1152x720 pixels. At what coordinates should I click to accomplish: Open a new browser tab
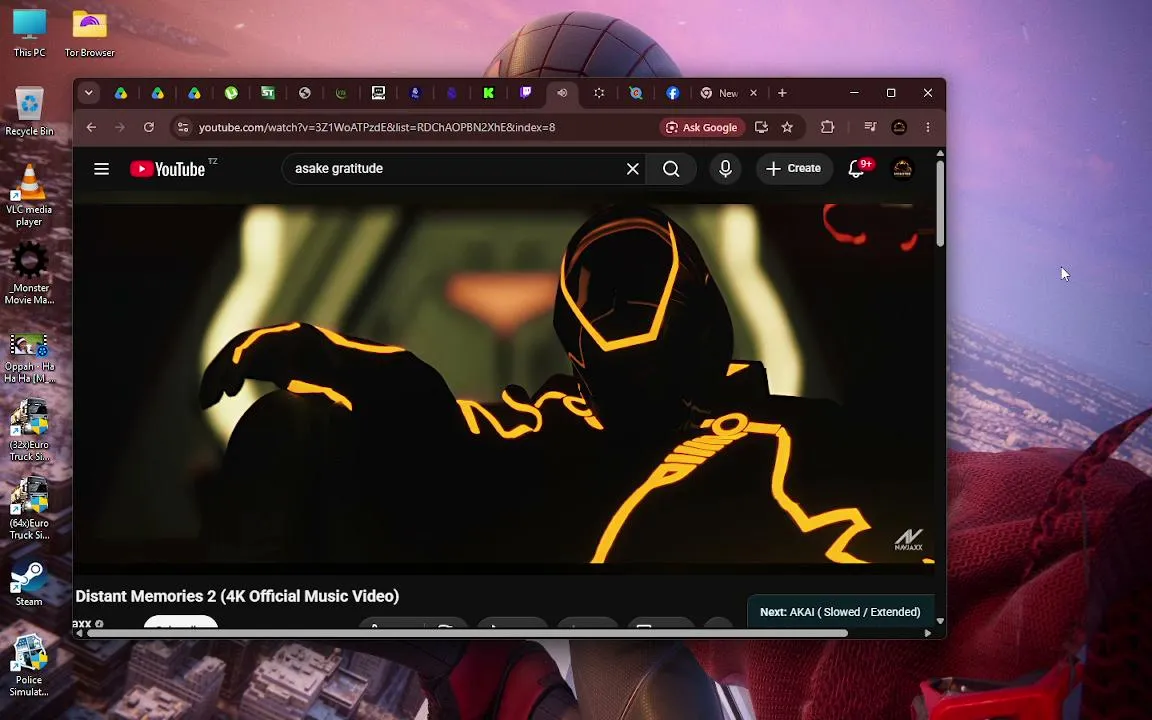[782, 93]
